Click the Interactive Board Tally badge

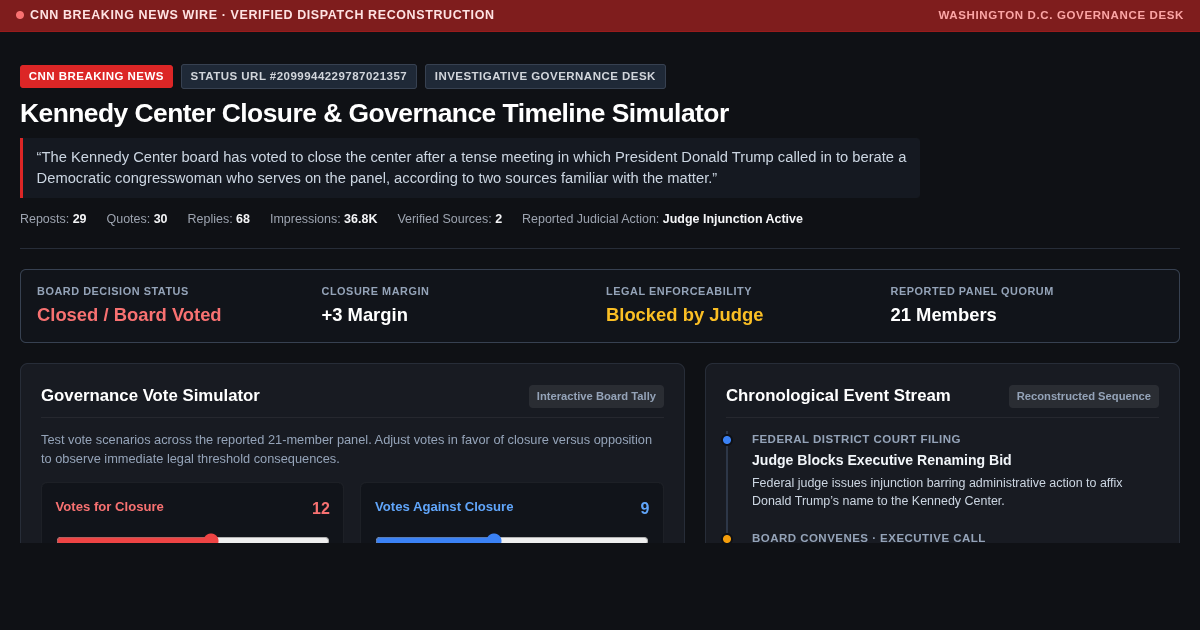click(x=596, y=396)
